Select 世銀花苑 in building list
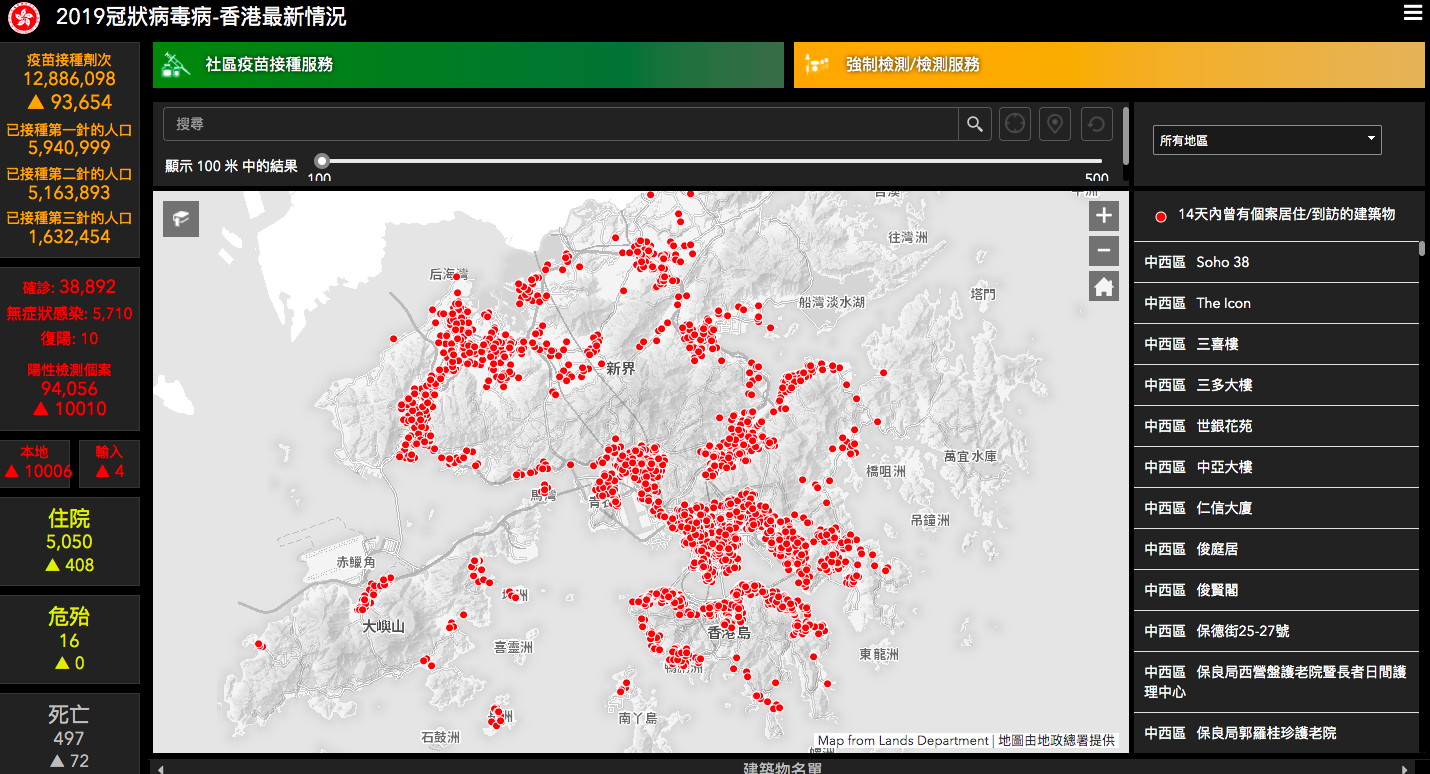 pyautogui.click(x=1276, y=426)
